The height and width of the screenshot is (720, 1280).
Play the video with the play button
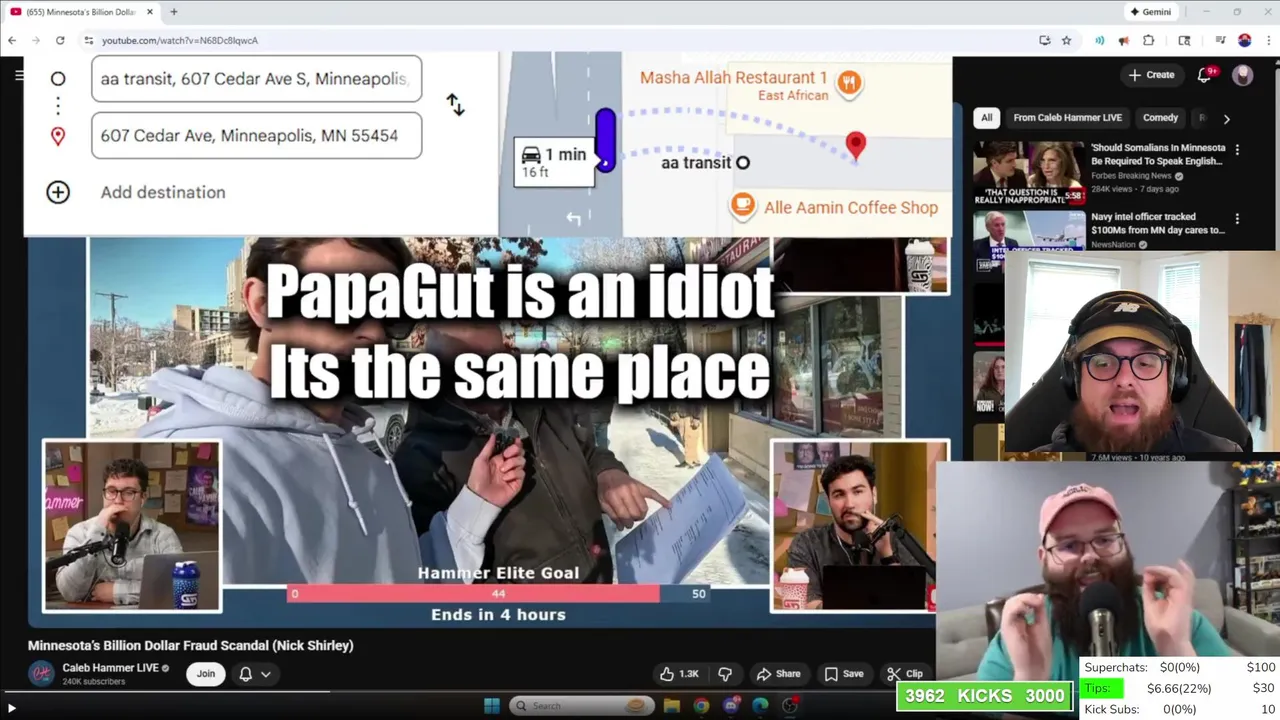[x=12, y=707]
